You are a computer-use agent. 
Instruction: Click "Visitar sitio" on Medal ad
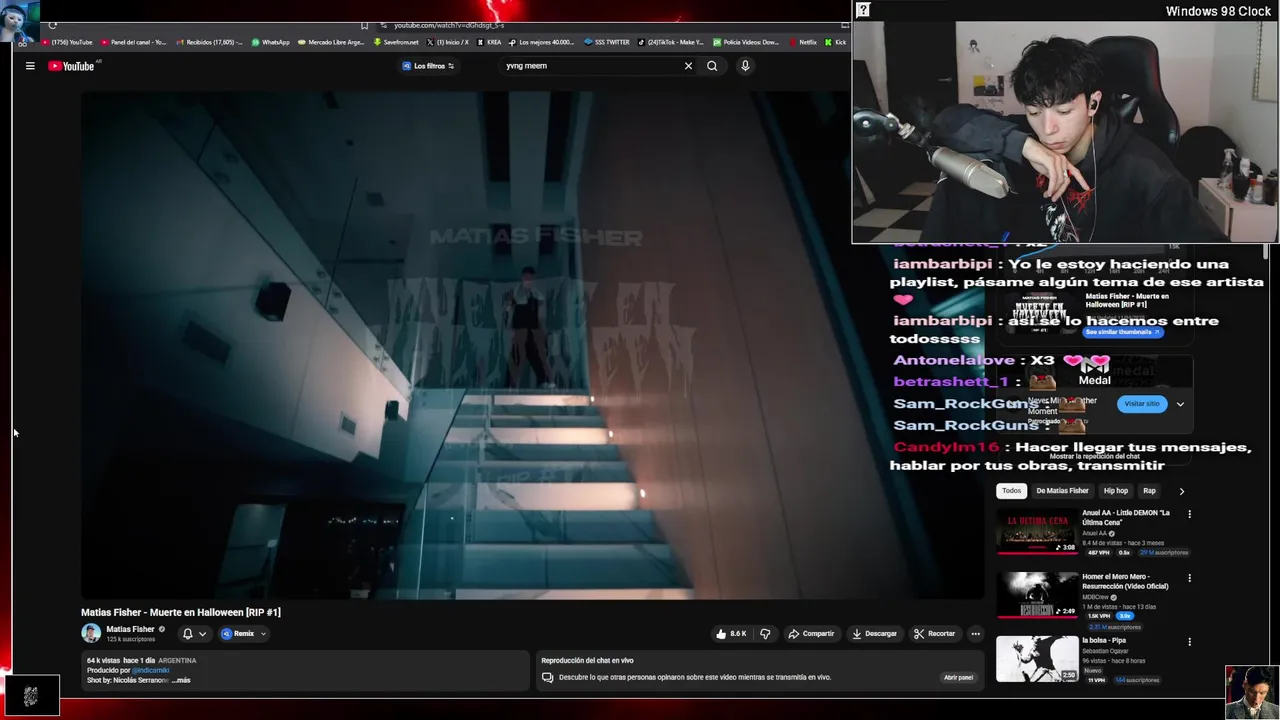point(1141,404)
